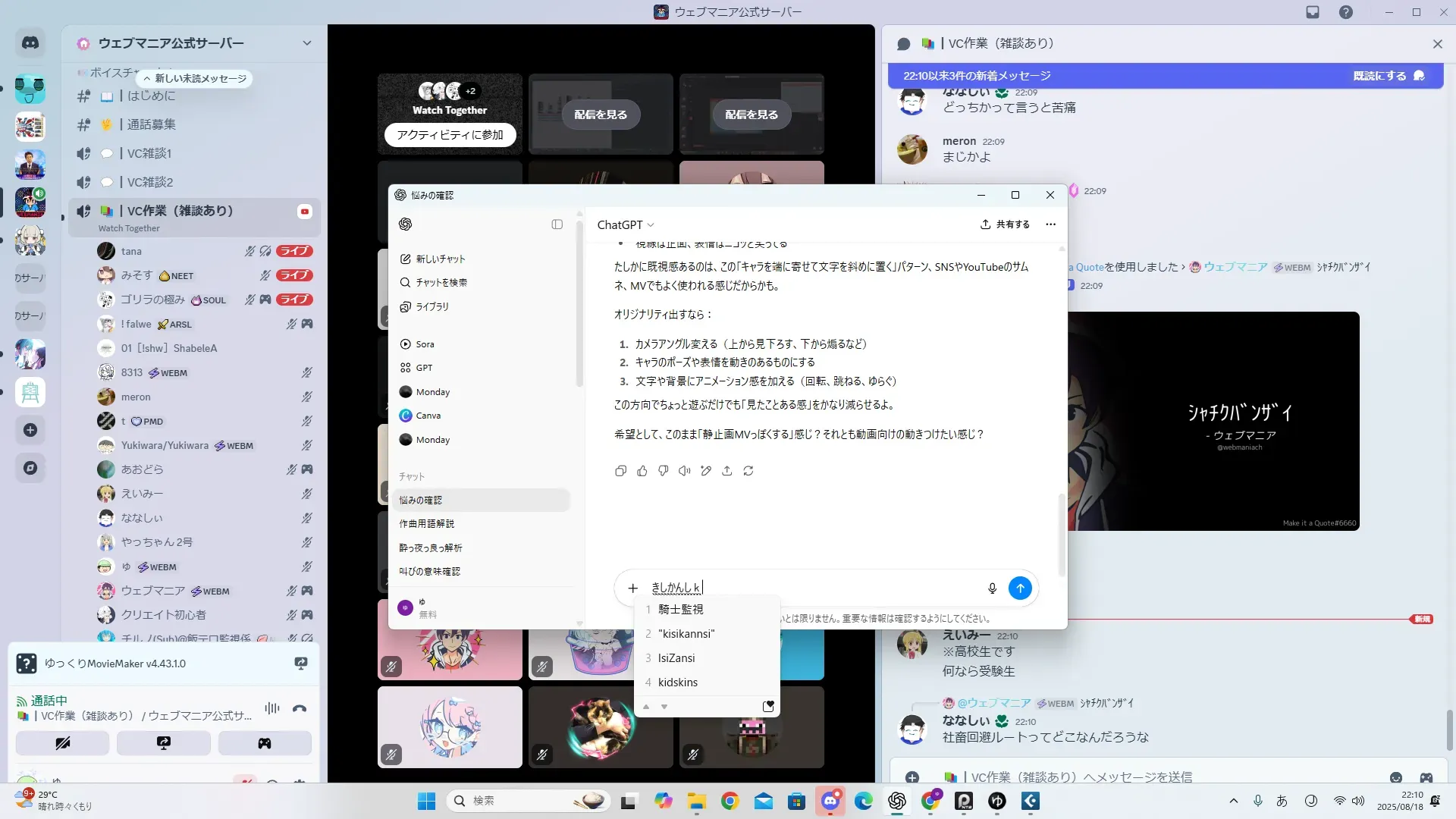
Task: Regenerate the ChatGPT response
Action: (x=748, y=471)
